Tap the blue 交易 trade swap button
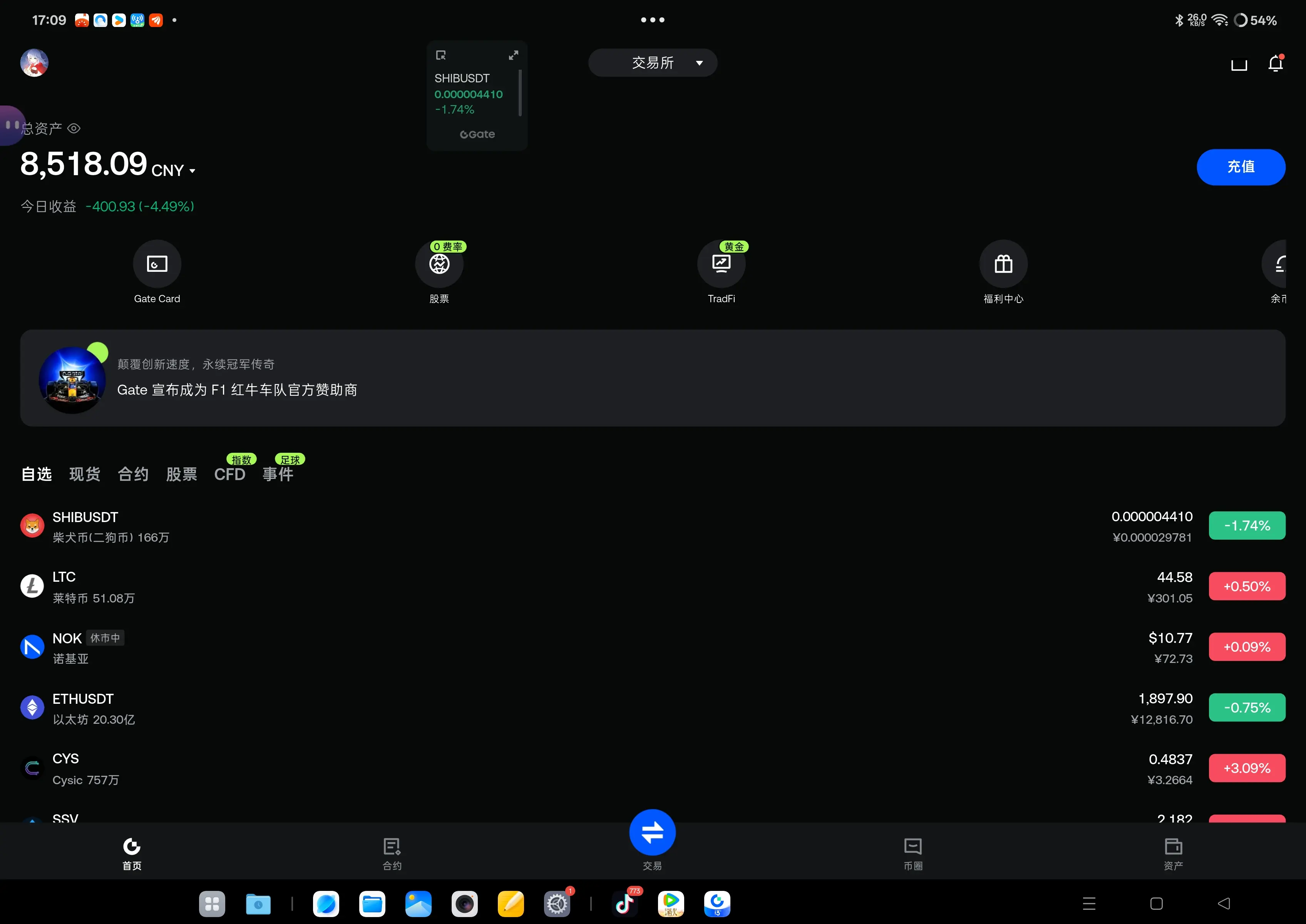The image size is (1306, 924). (652, 832)
